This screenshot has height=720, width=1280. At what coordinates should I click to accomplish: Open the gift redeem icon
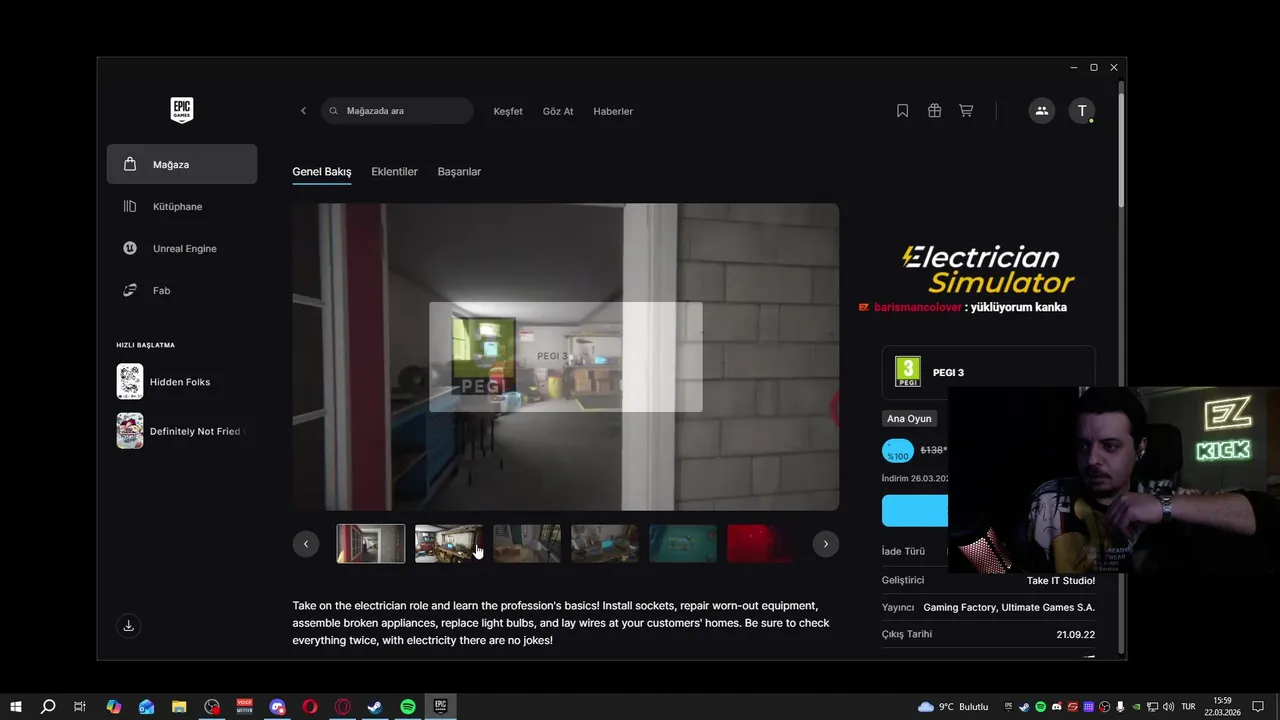934,111
